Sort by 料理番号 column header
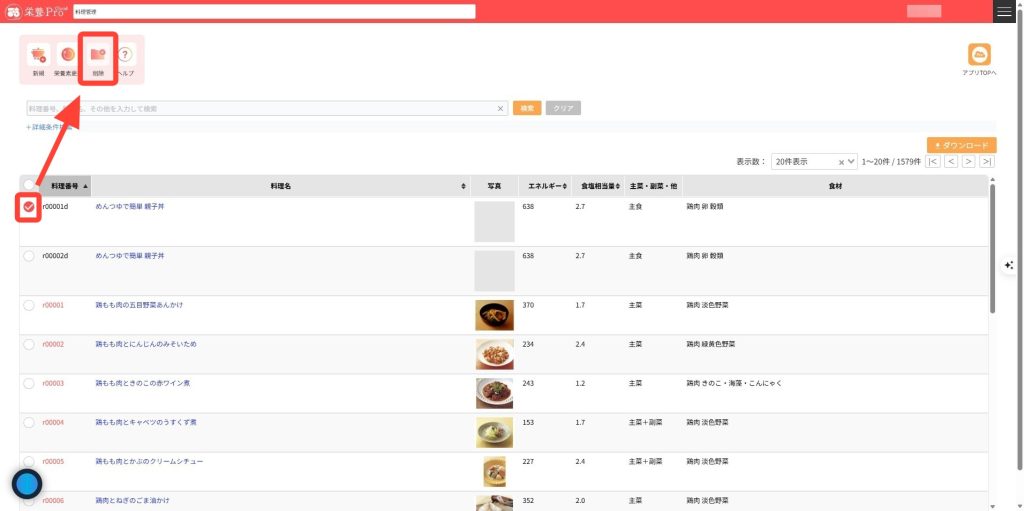This screenshot has height=511, width=1024. point(69,186)
